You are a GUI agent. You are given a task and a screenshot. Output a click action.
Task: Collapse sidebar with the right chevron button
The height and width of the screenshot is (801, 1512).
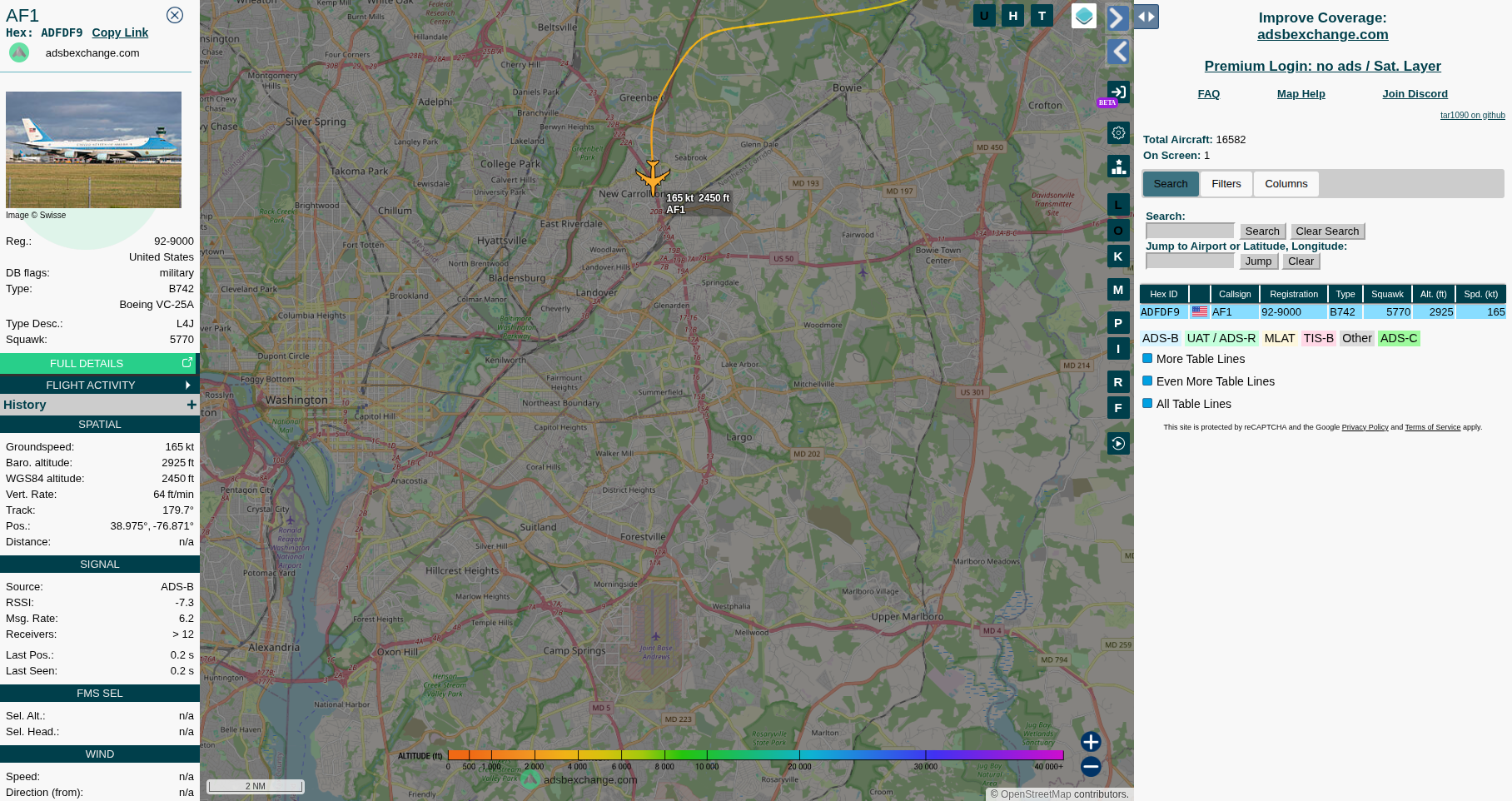point(1117,17)
